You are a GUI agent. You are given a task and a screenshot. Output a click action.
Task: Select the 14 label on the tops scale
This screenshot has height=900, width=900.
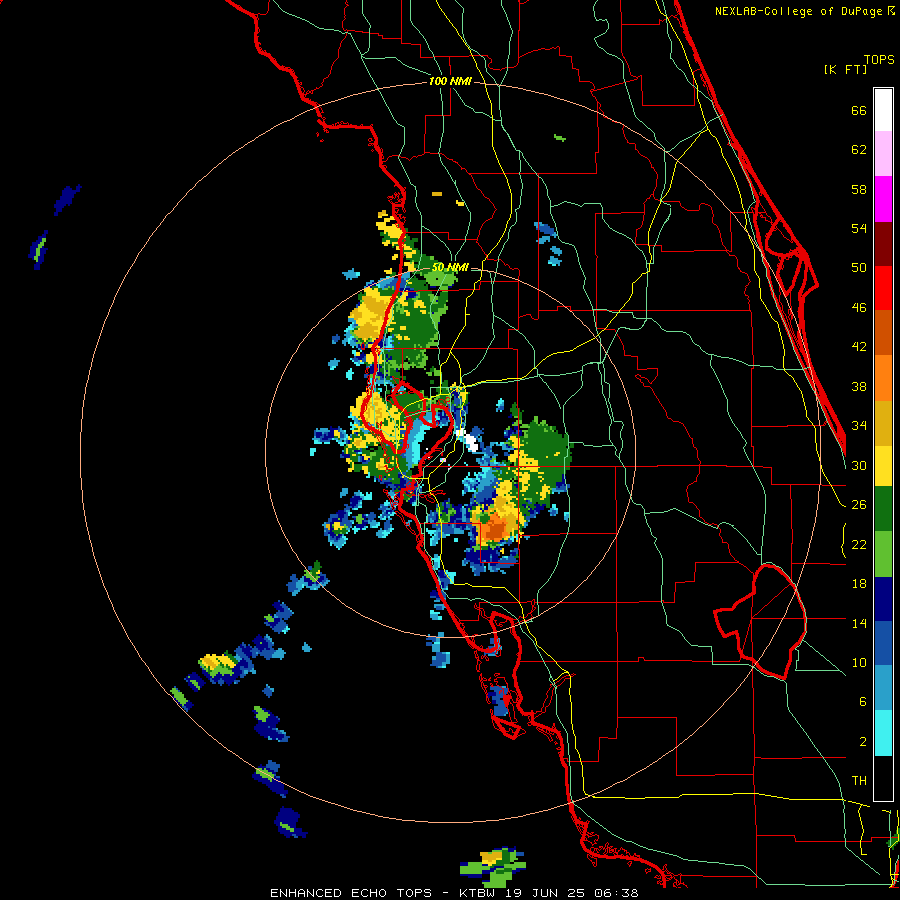pyautogui.click(x=859, y=623)
